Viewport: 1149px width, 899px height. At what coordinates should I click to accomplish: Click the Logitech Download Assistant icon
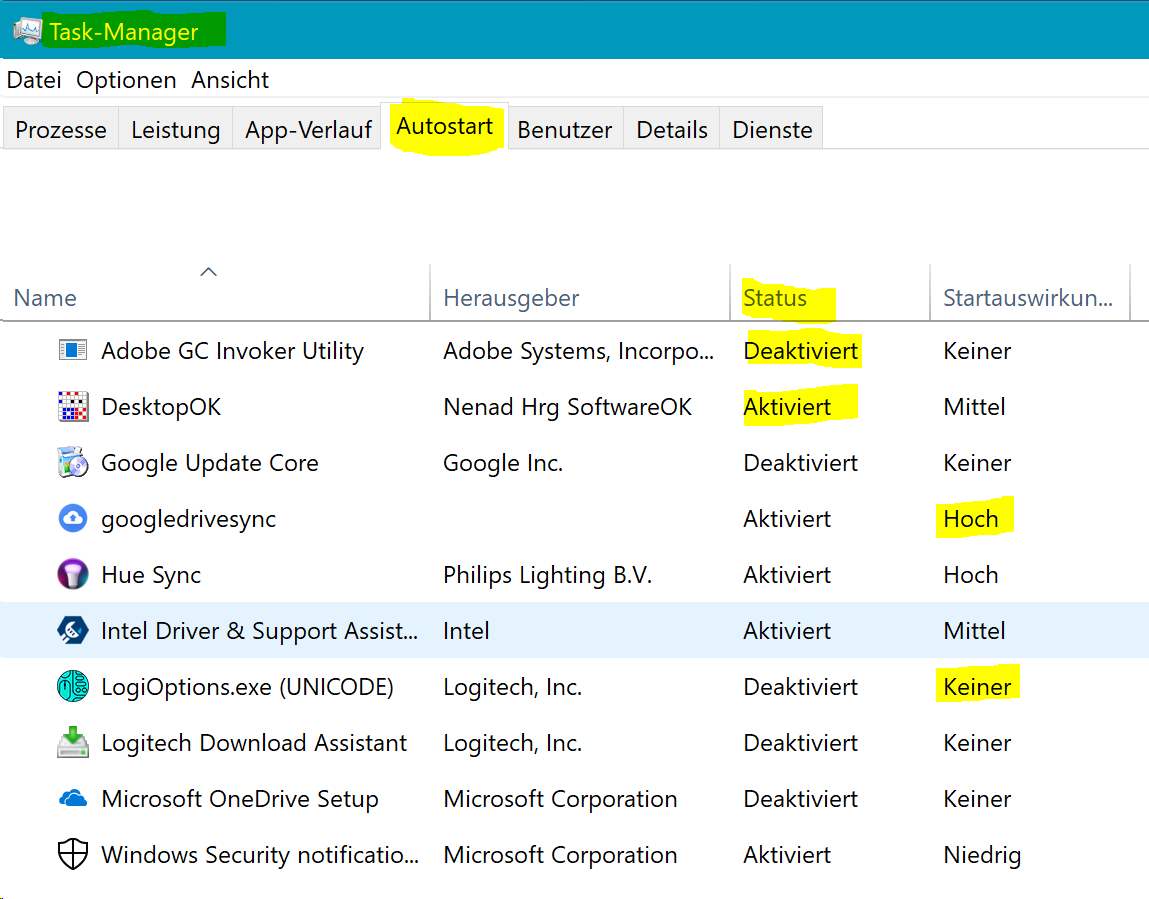73,743
